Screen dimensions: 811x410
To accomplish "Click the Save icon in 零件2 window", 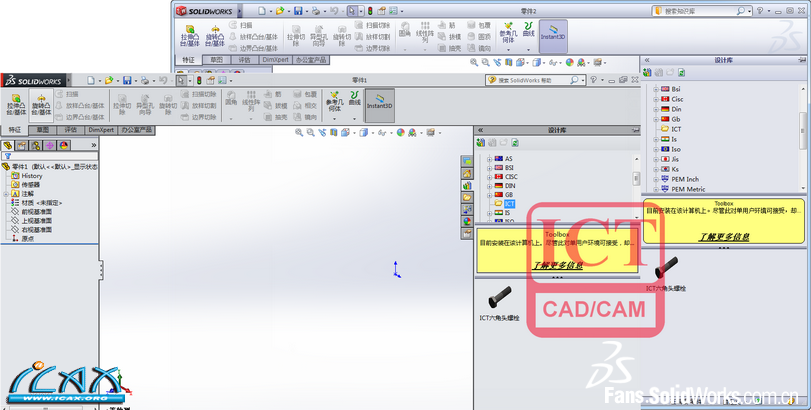I will 298,11.
